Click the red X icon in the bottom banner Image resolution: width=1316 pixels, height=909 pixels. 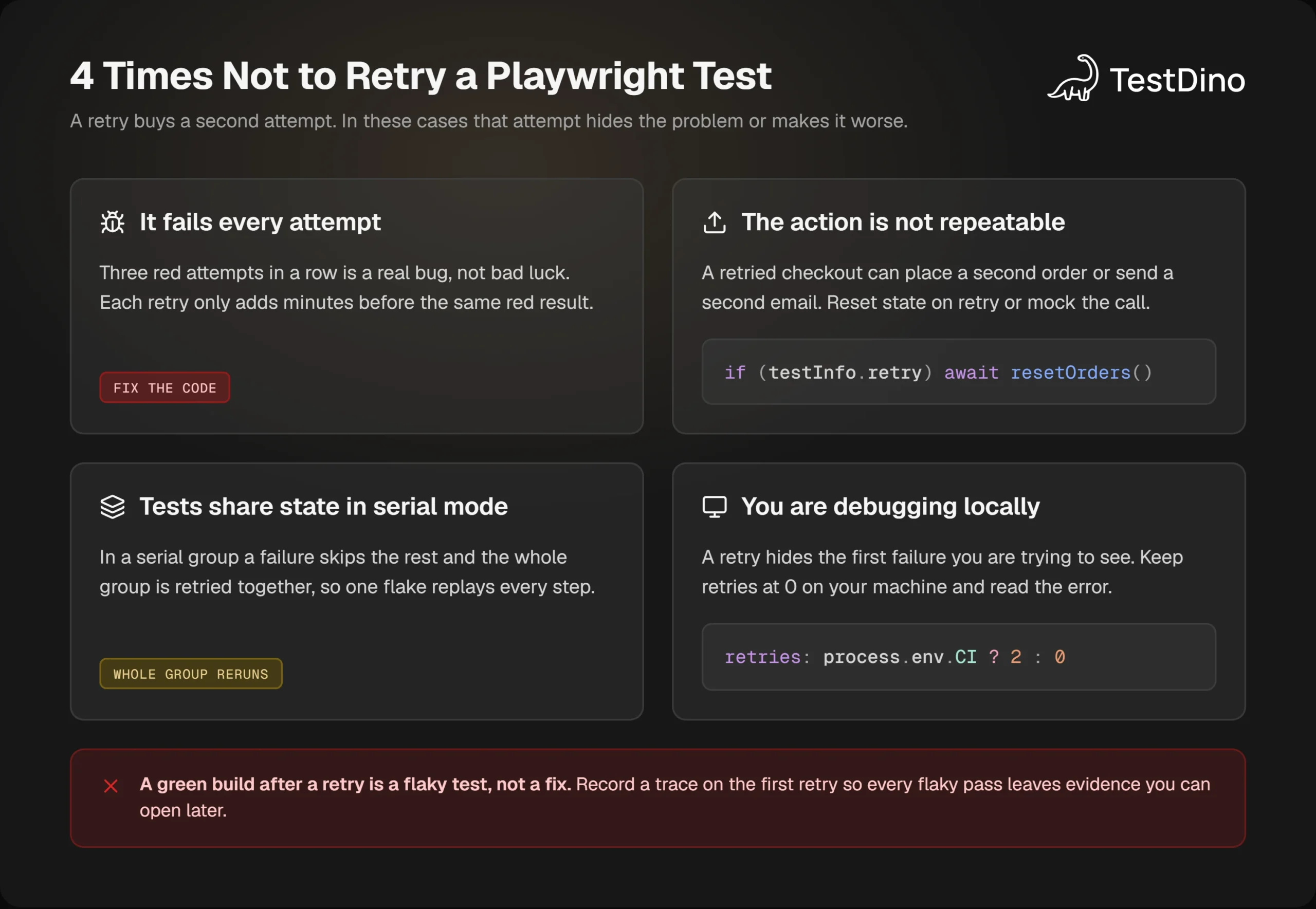(x=111, y=786)
